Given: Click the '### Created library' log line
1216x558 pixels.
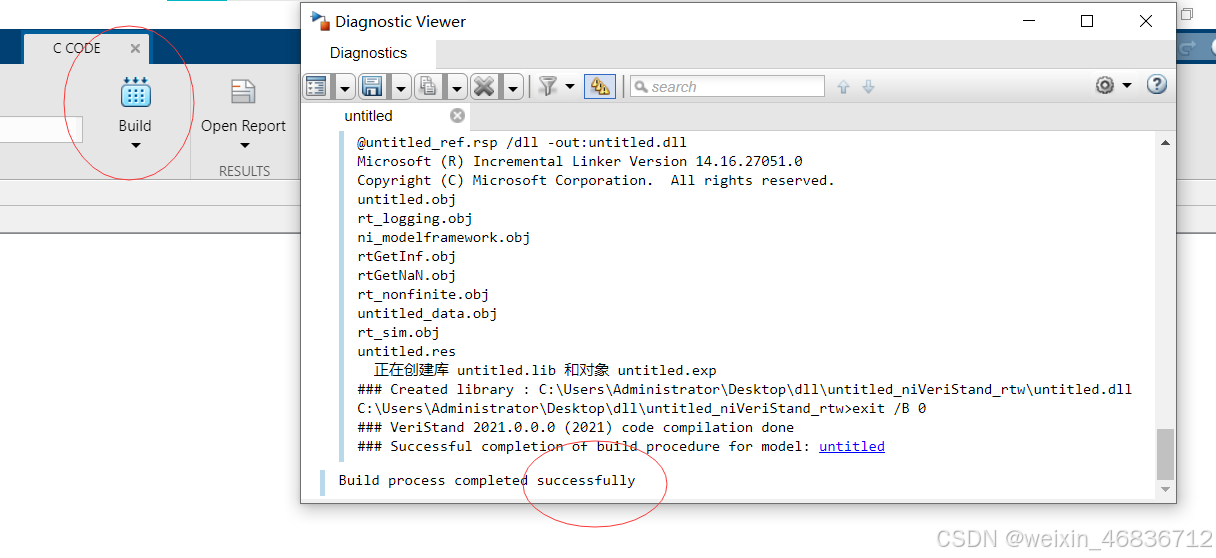Looking at the screenshot, I should coord(744,389).
